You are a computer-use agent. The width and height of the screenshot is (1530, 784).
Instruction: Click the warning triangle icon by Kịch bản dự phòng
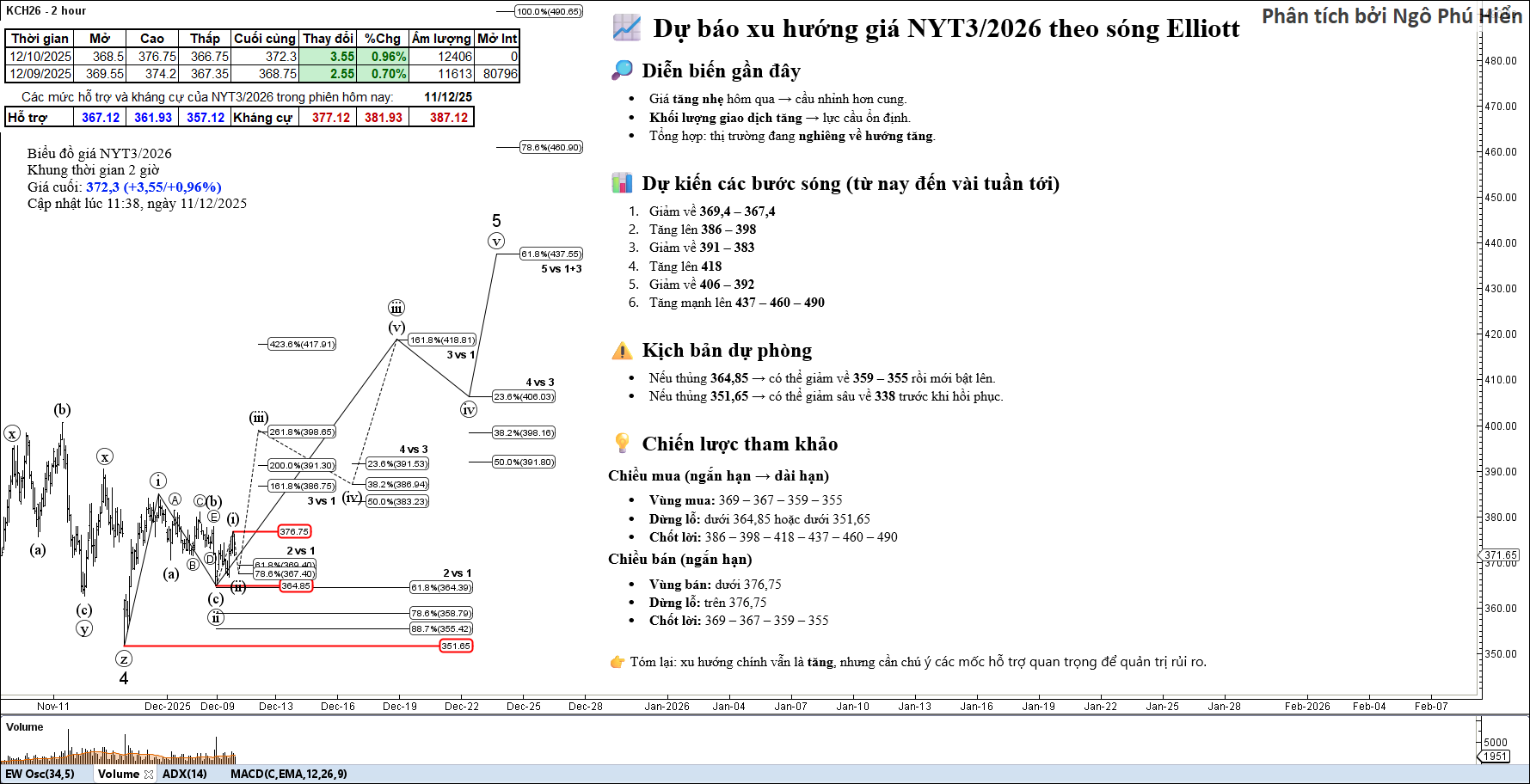pos(622,351)
